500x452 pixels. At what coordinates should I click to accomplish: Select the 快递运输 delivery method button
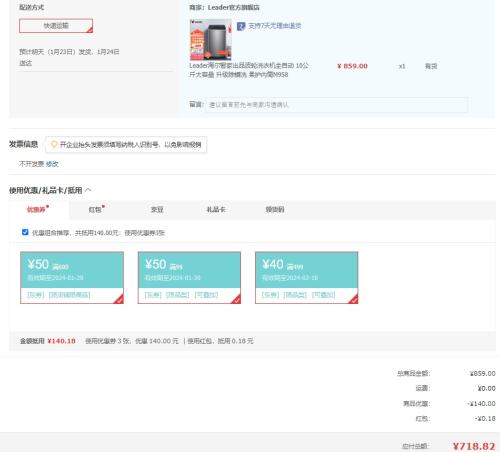tap(56, 26)
